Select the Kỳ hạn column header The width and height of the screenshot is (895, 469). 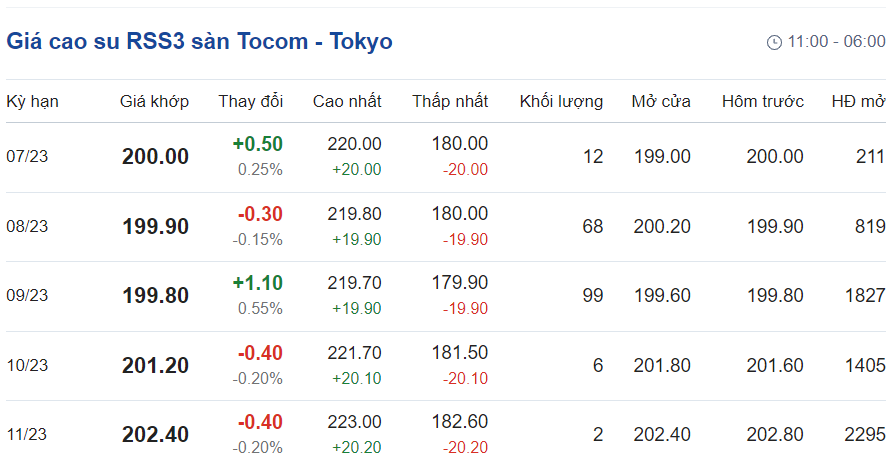[32, 101]
